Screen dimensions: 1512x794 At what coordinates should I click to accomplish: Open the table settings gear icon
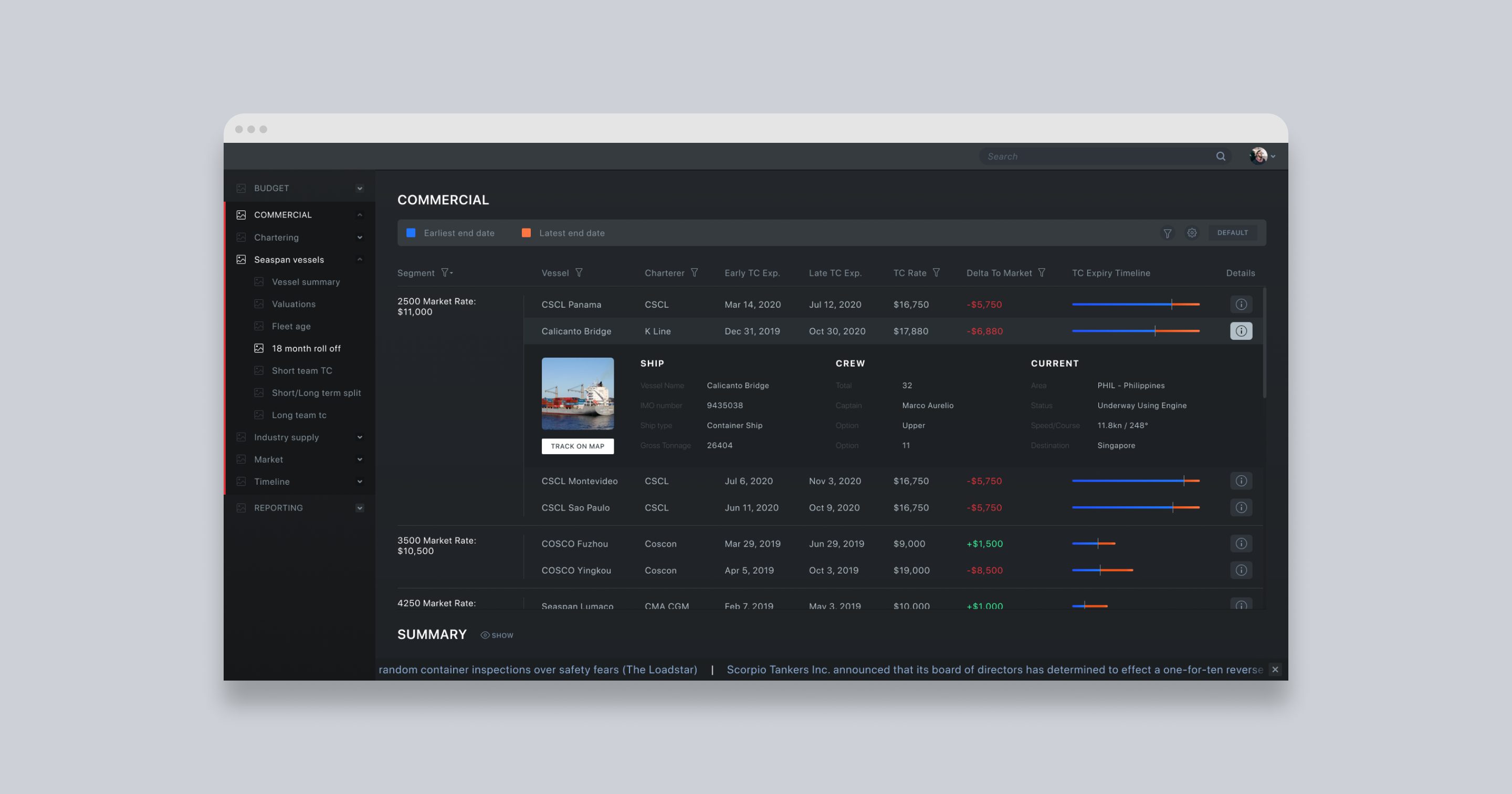pyautogui.click(x=1192, y=233)
